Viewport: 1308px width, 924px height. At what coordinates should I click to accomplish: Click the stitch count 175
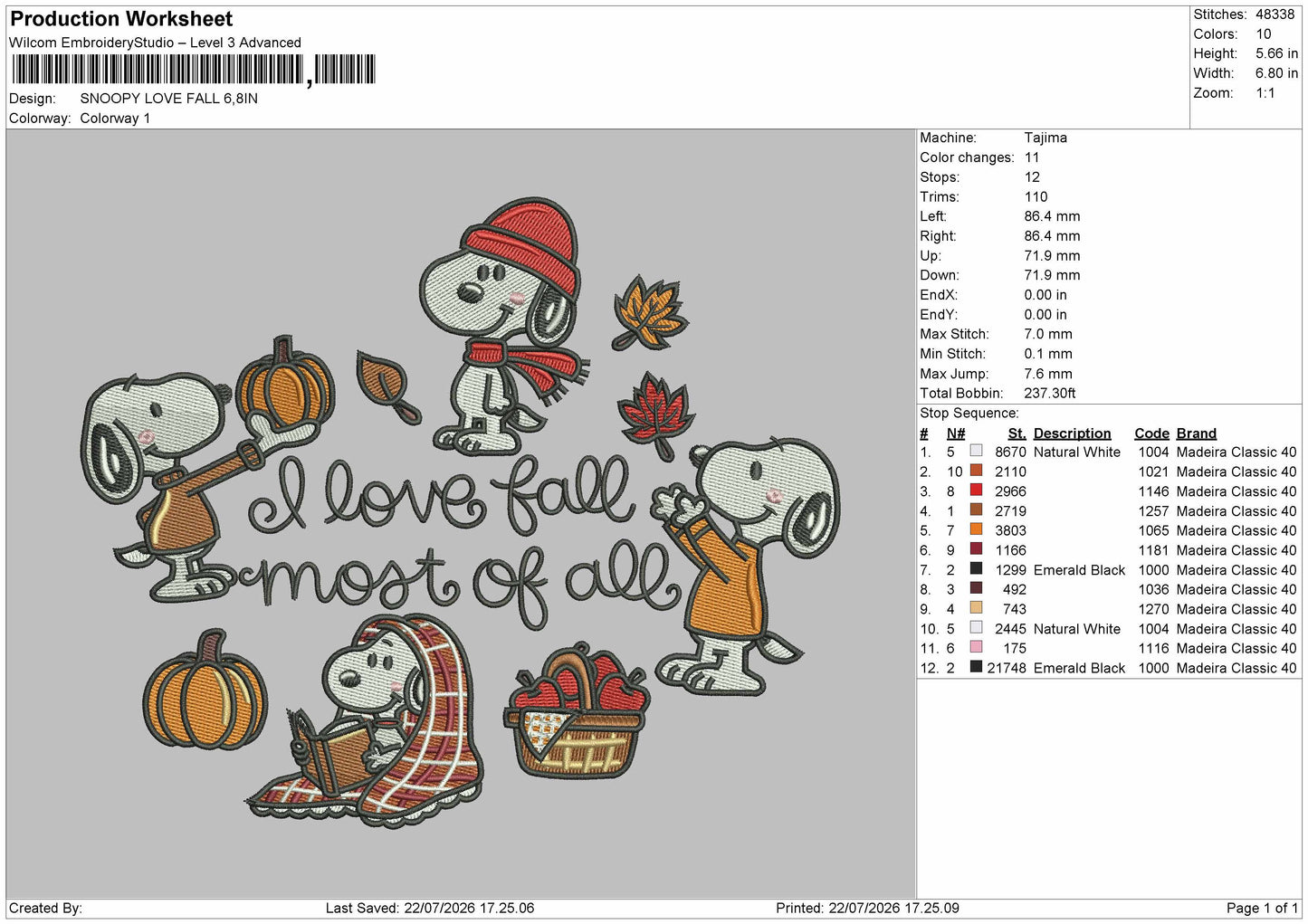click(x=1015, y=649)
